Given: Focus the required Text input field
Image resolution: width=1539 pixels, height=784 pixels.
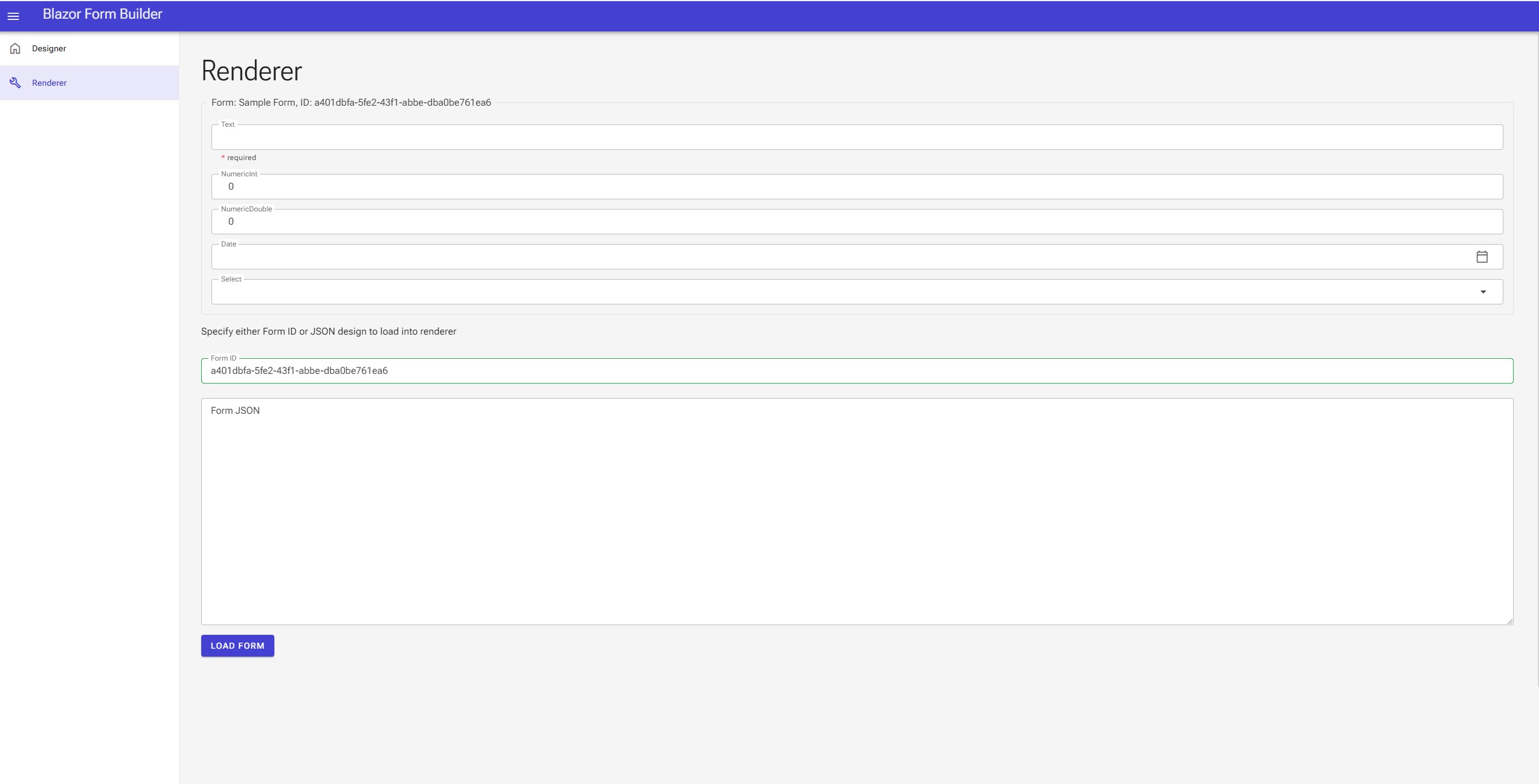Looking at the screenshot, I should (x=856, y=138).
